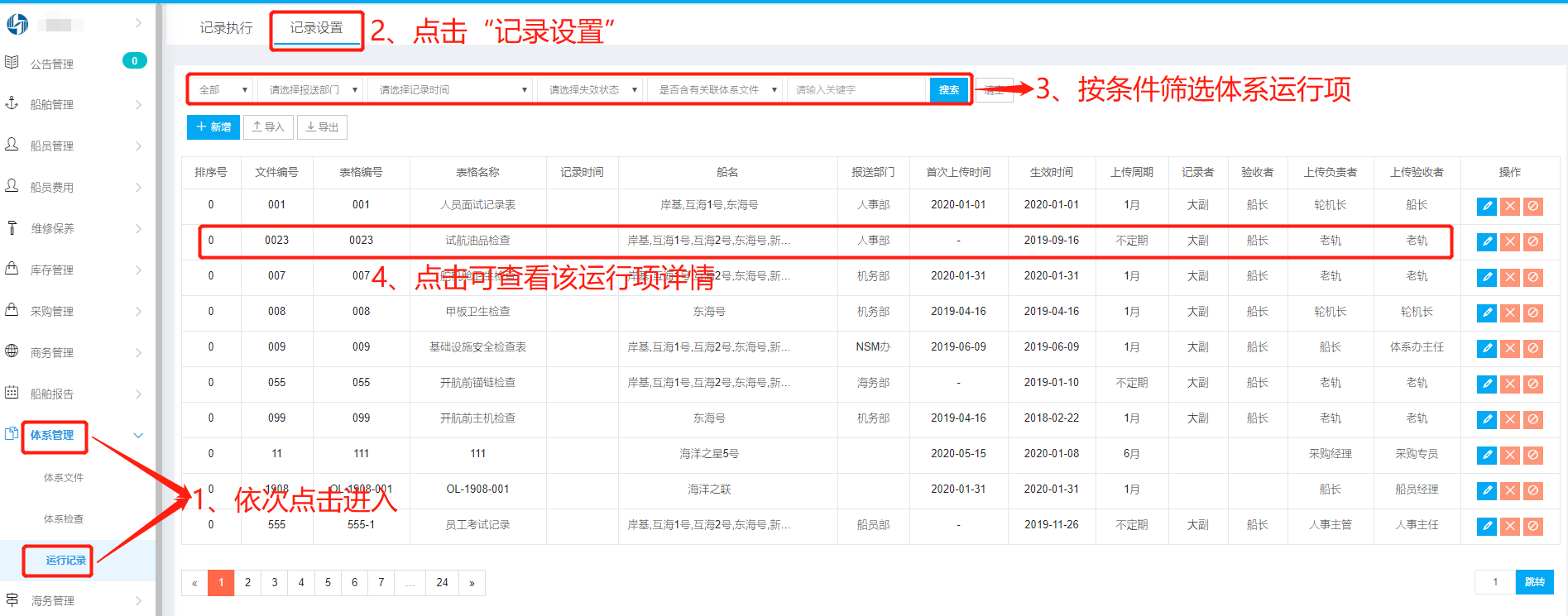Screen dimensions: 1568x616
Task: Focus the page number jump input
Action: click(x=1495, y=582)
